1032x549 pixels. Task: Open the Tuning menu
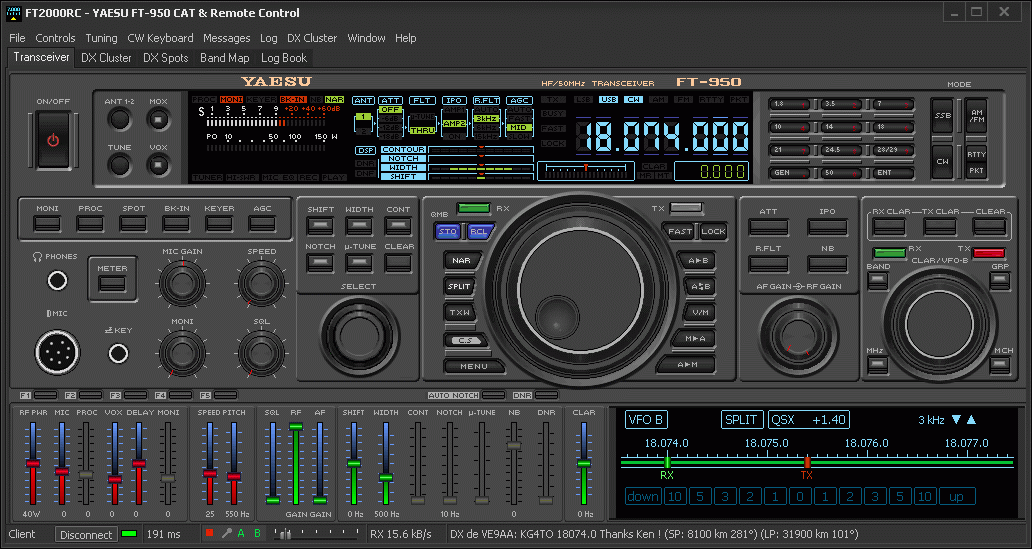click(x=101, y=38)
